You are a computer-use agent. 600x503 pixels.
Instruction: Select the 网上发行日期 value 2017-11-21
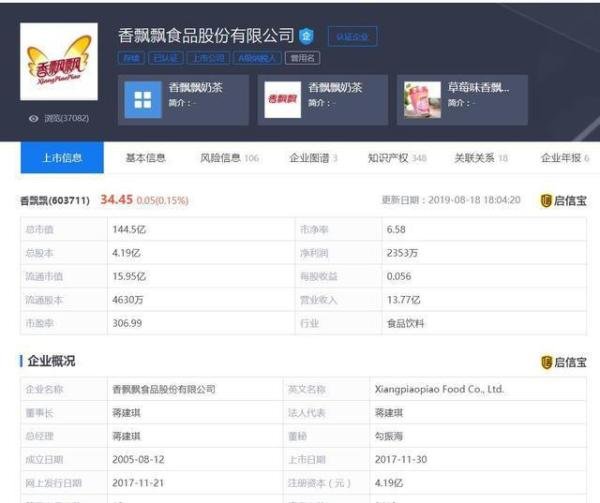coord(138,483)
